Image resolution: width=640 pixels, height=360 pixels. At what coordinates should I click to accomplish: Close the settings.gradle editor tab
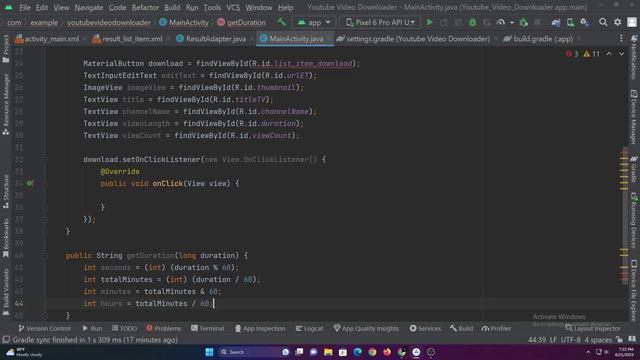[496, 39]
